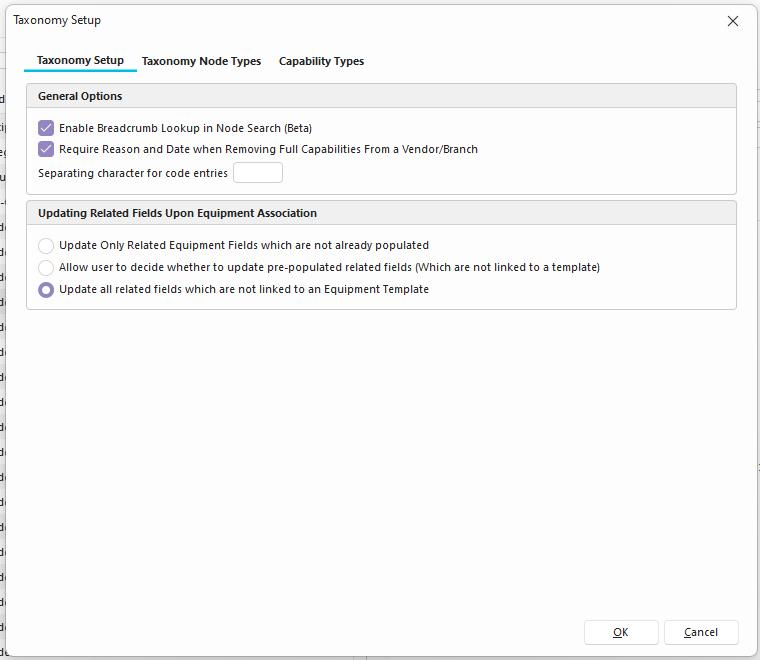Disable Enable Breadcrumb Lookup checkbox
The height and width of the screenshot is (660, 760).
coord(46,128)
